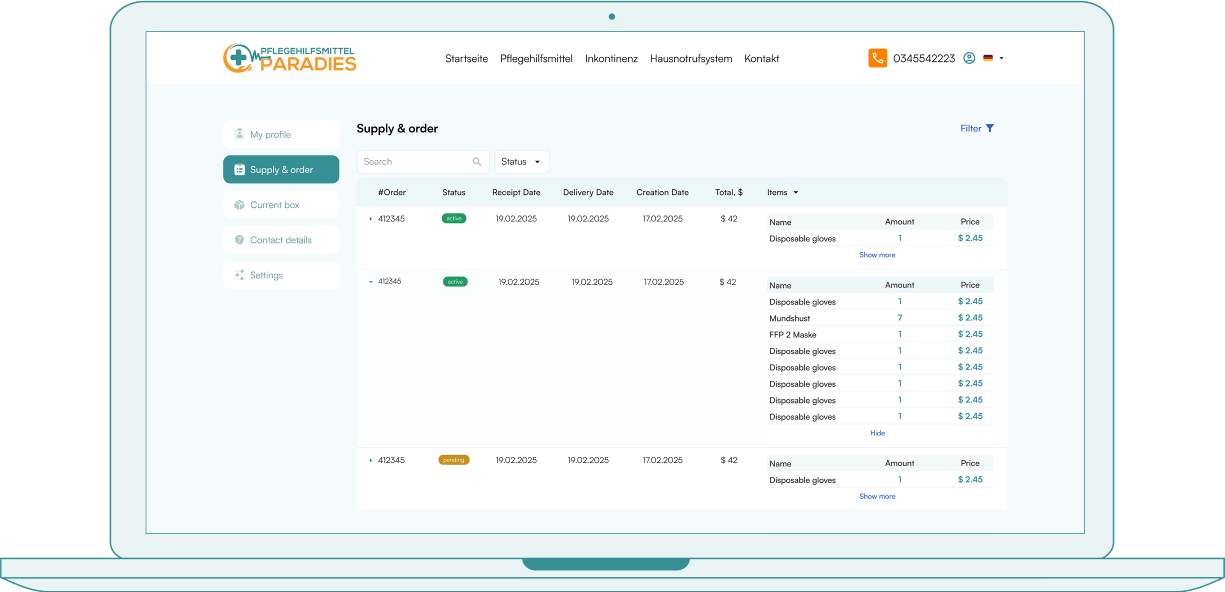
Task: Select Supply & order sidebar tab
Action: (281, 170)
